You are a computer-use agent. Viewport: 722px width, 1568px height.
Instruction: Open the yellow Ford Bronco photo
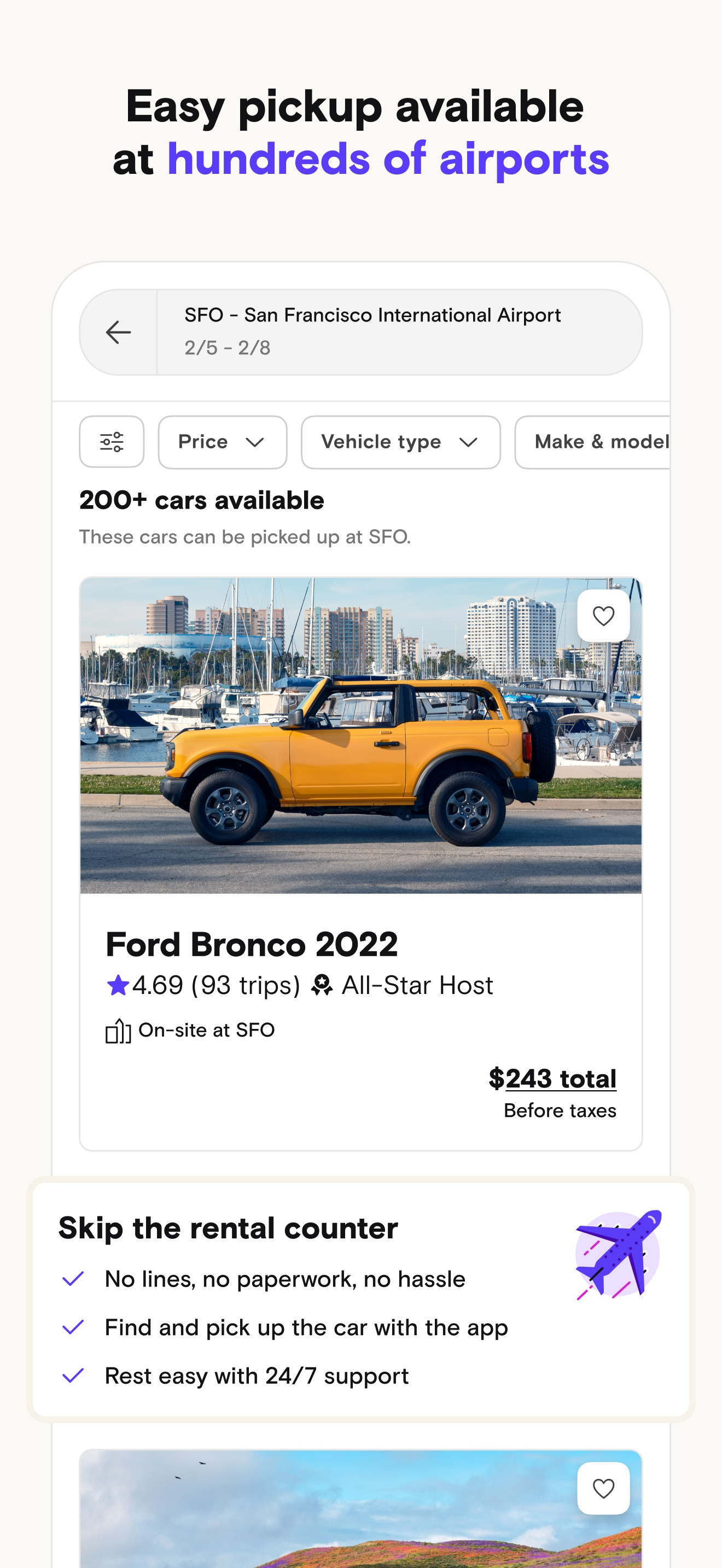(x=361, y=735)
